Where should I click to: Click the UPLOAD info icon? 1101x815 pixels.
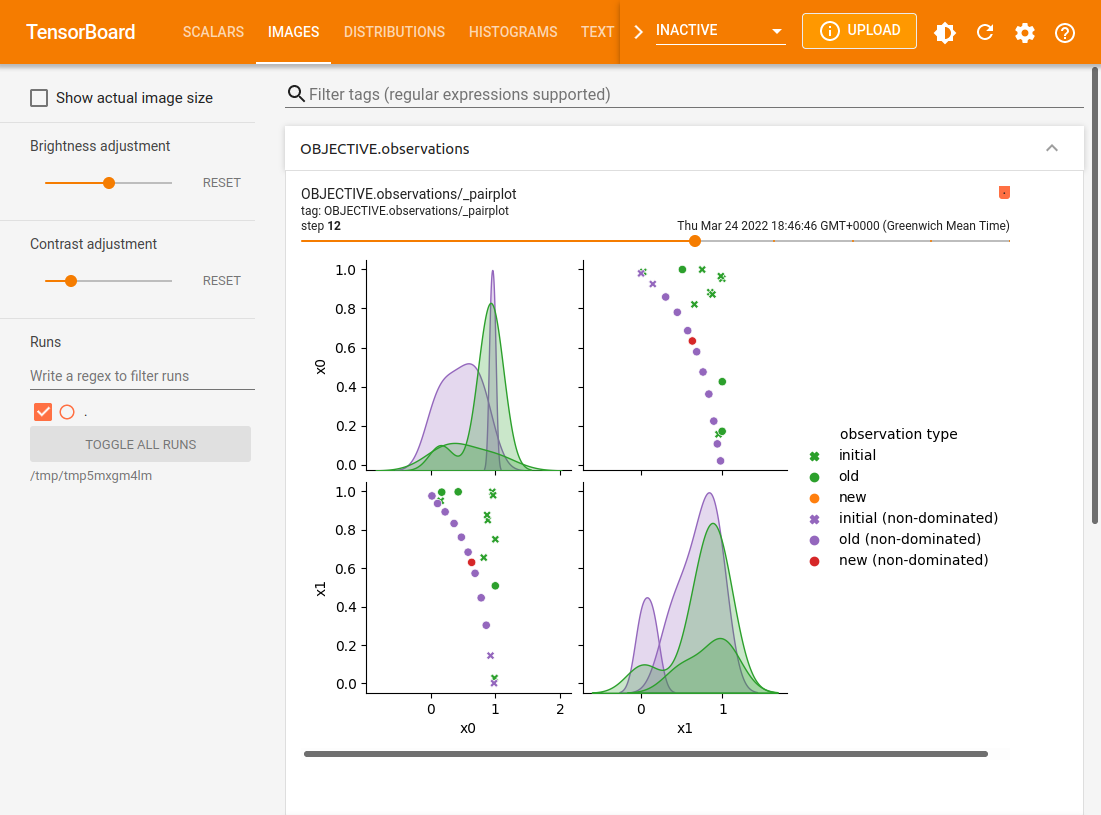tap(831, 30)
